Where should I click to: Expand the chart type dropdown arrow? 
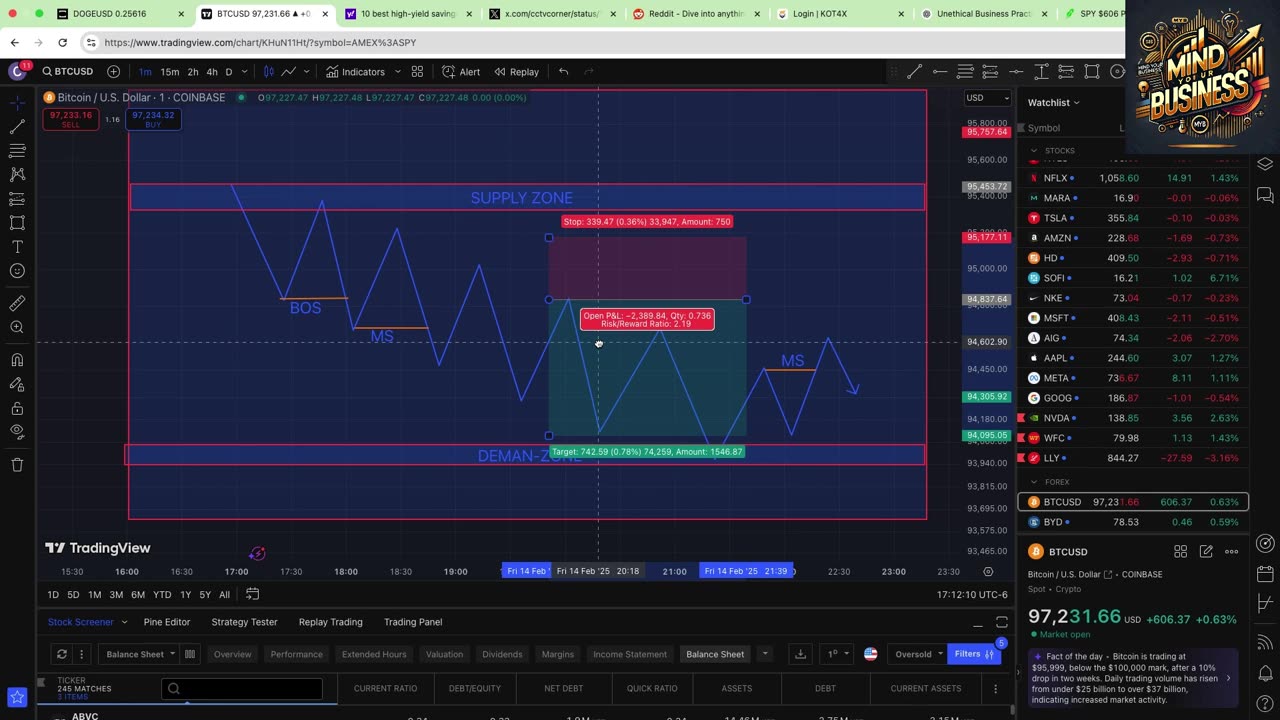click(x=306, y=72)
